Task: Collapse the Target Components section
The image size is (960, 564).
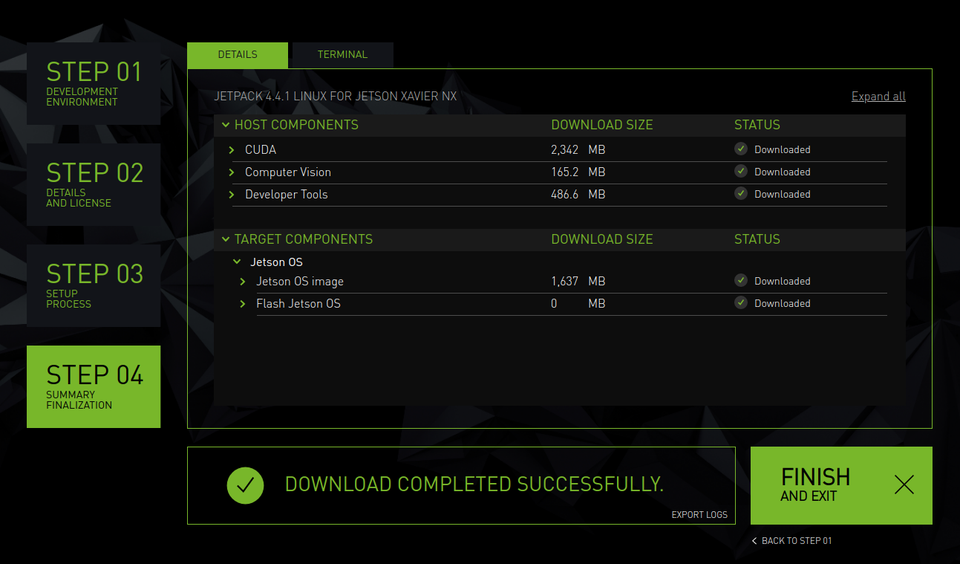Action: click(x=225, y=239)
